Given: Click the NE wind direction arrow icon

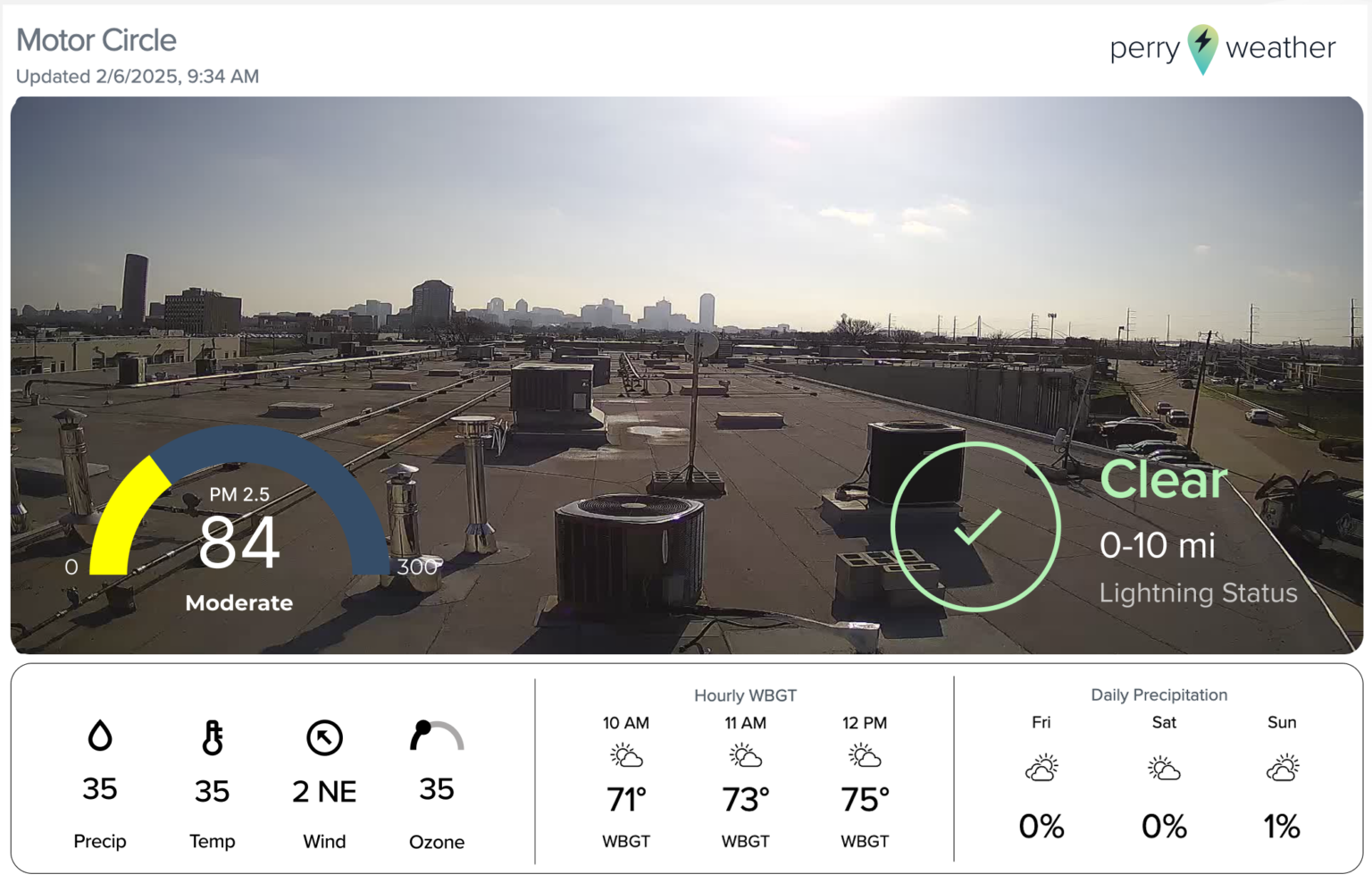Looking at the screenshot, I should pos(323,736).
